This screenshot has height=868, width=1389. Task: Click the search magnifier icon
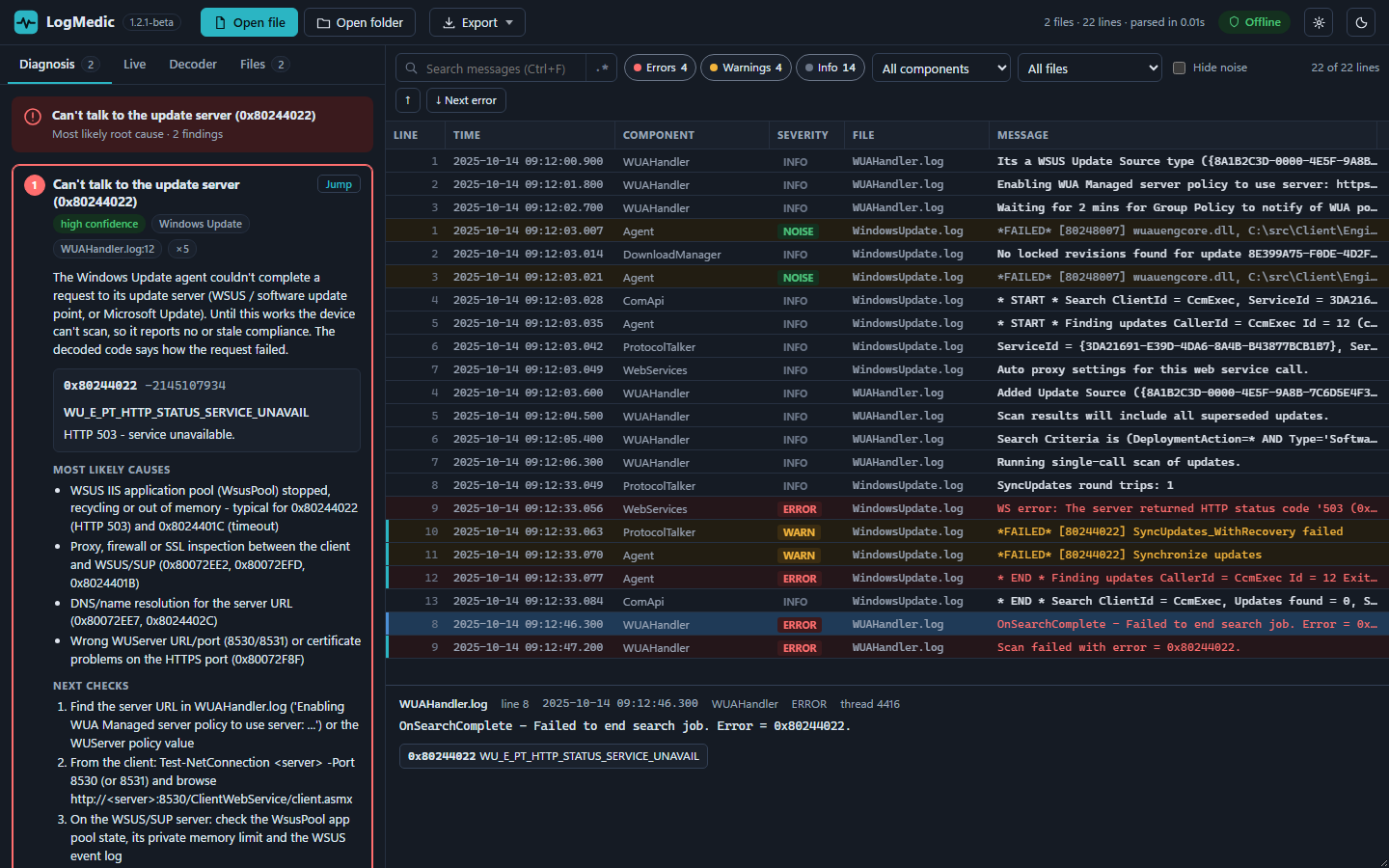coord(412,68)
